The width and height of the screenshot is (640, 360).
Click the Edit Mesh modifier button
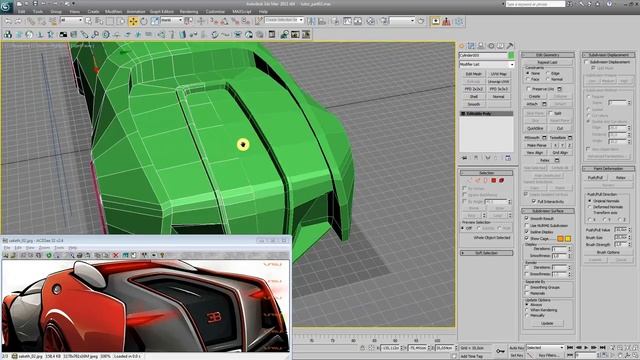coord(473,74)
